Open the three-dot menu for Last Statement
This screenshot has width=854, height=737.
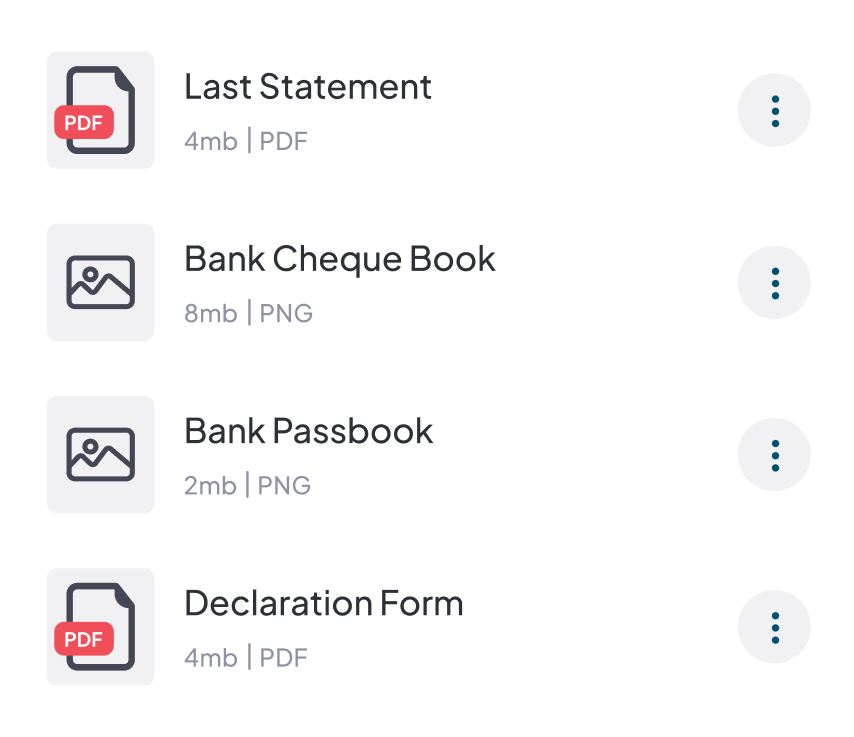(x=774, y=110)
